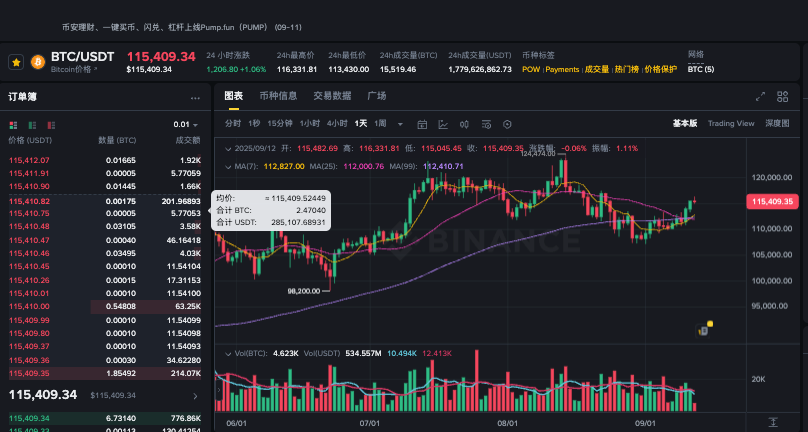Expand the chart to fullscreen
The height and width of the screenshot is (432, 808).
[x=760, y=96]
